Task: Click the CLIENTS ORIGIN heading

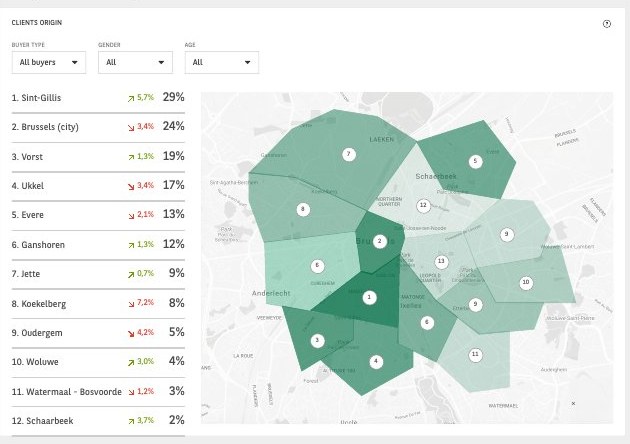Action: click(37, 23)
